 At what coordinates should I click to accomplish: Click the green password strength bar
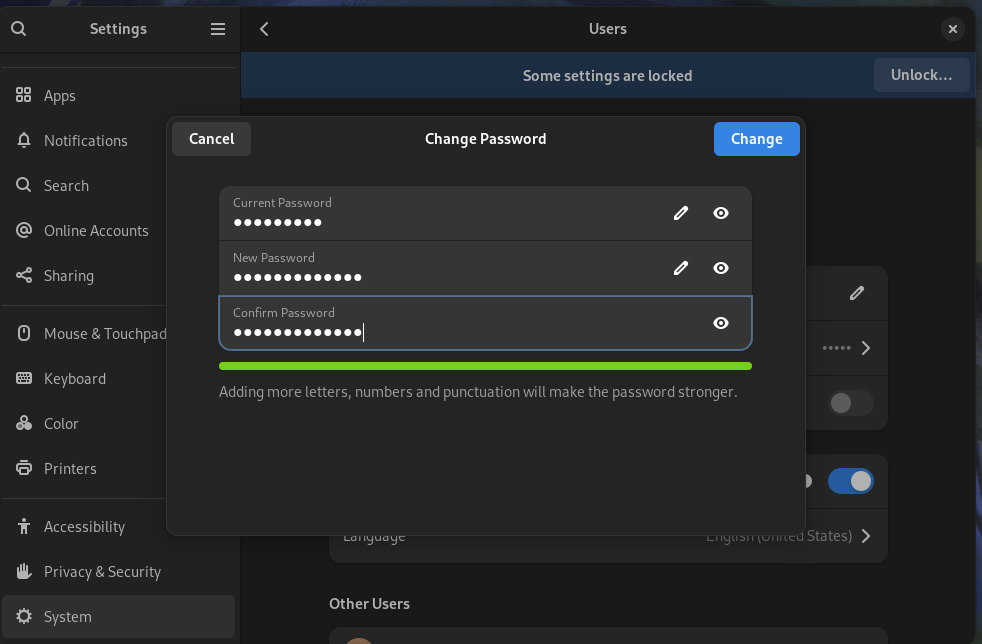(485, 366)
